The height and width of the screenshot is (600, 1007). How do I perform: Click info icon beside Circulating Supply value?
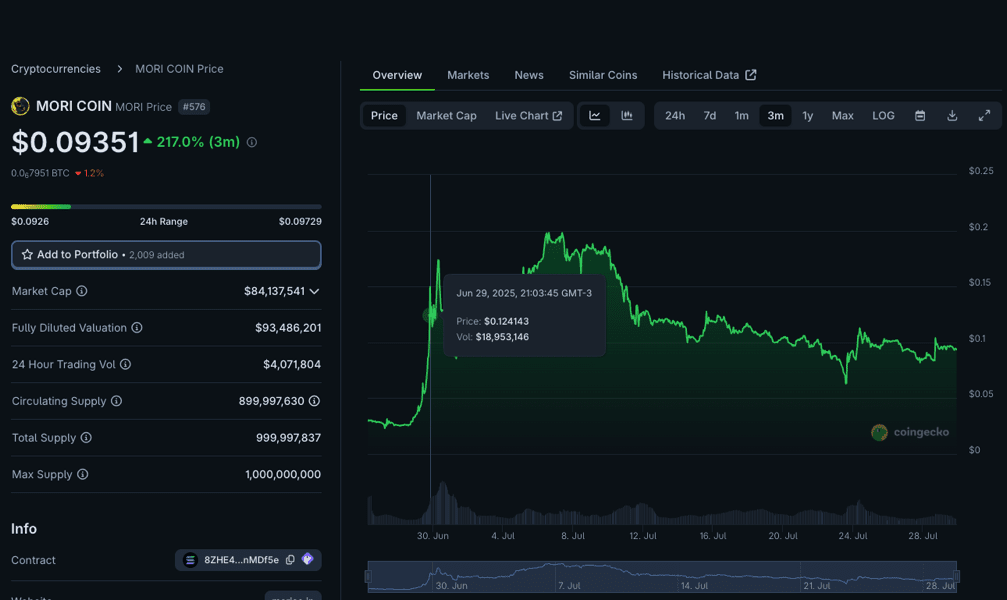coord(314,401)
